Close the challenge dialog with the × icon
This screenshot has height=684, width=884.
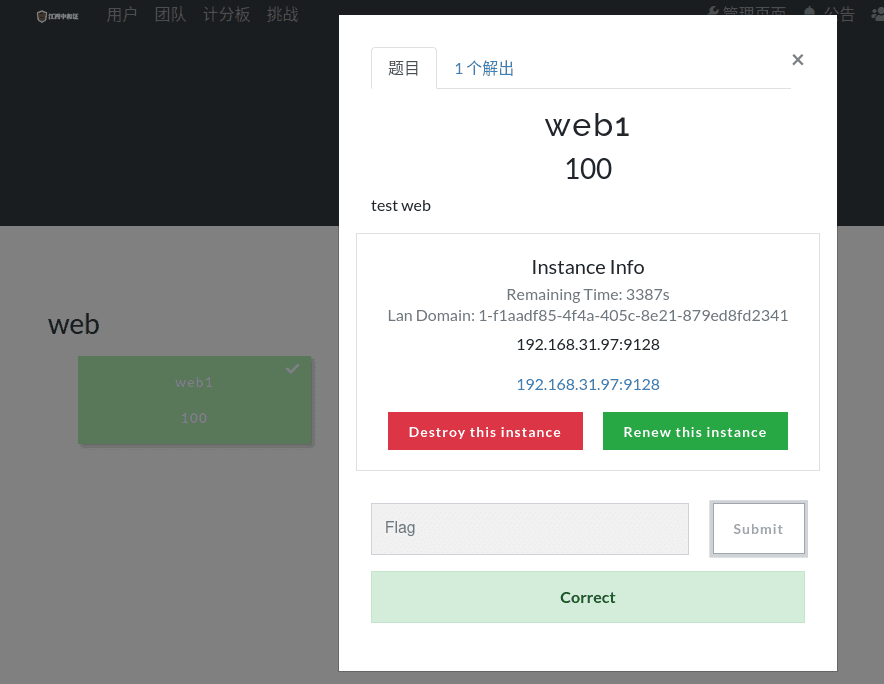point(797,60)
